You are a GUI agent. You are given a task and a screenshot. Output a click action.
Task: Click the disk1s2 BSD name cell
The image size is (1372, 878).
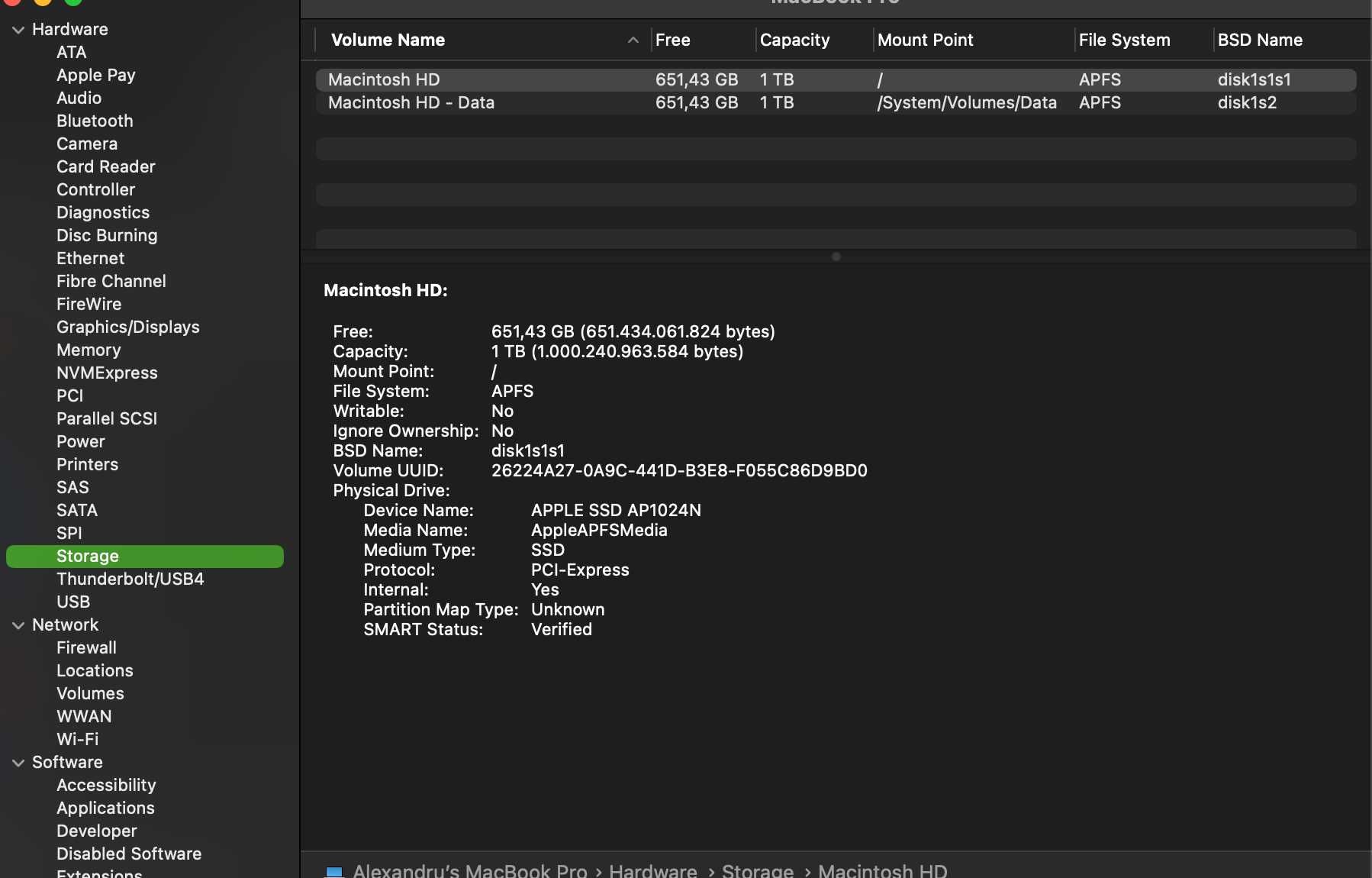[1247, 102]
